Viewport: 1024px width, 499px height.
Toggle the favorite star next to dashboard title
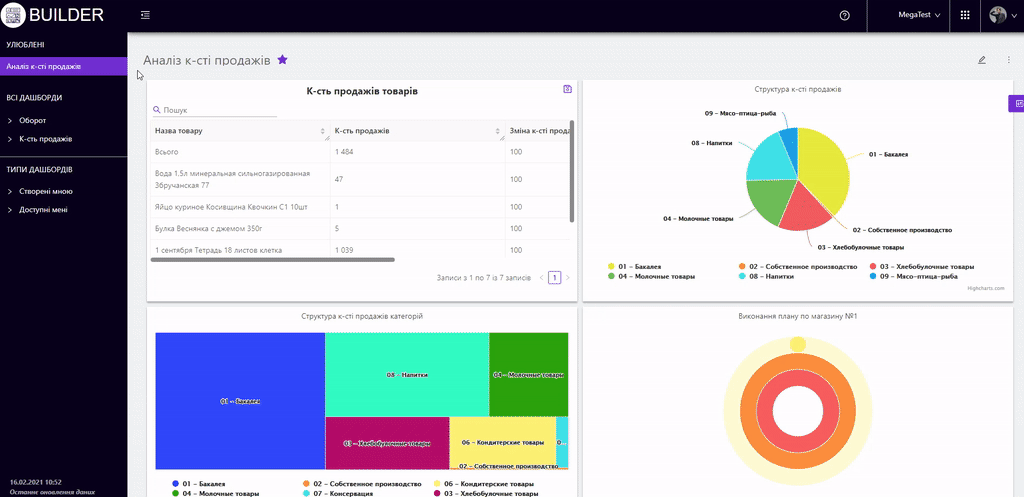click(283, 60)
